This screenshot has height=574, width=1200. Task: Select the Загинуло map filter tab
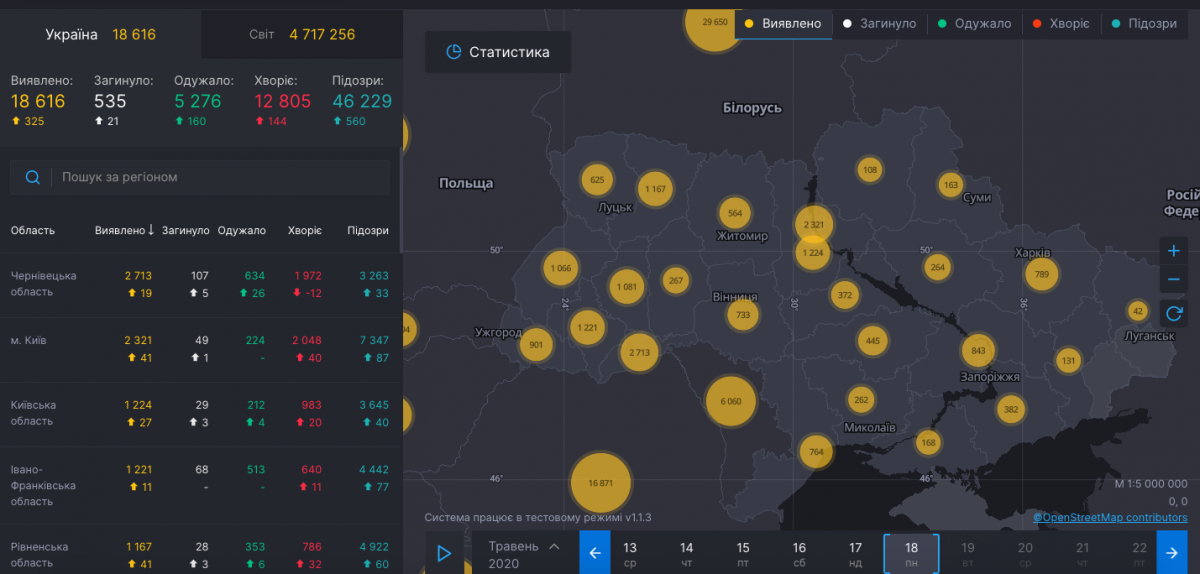(x=879, y=23)
